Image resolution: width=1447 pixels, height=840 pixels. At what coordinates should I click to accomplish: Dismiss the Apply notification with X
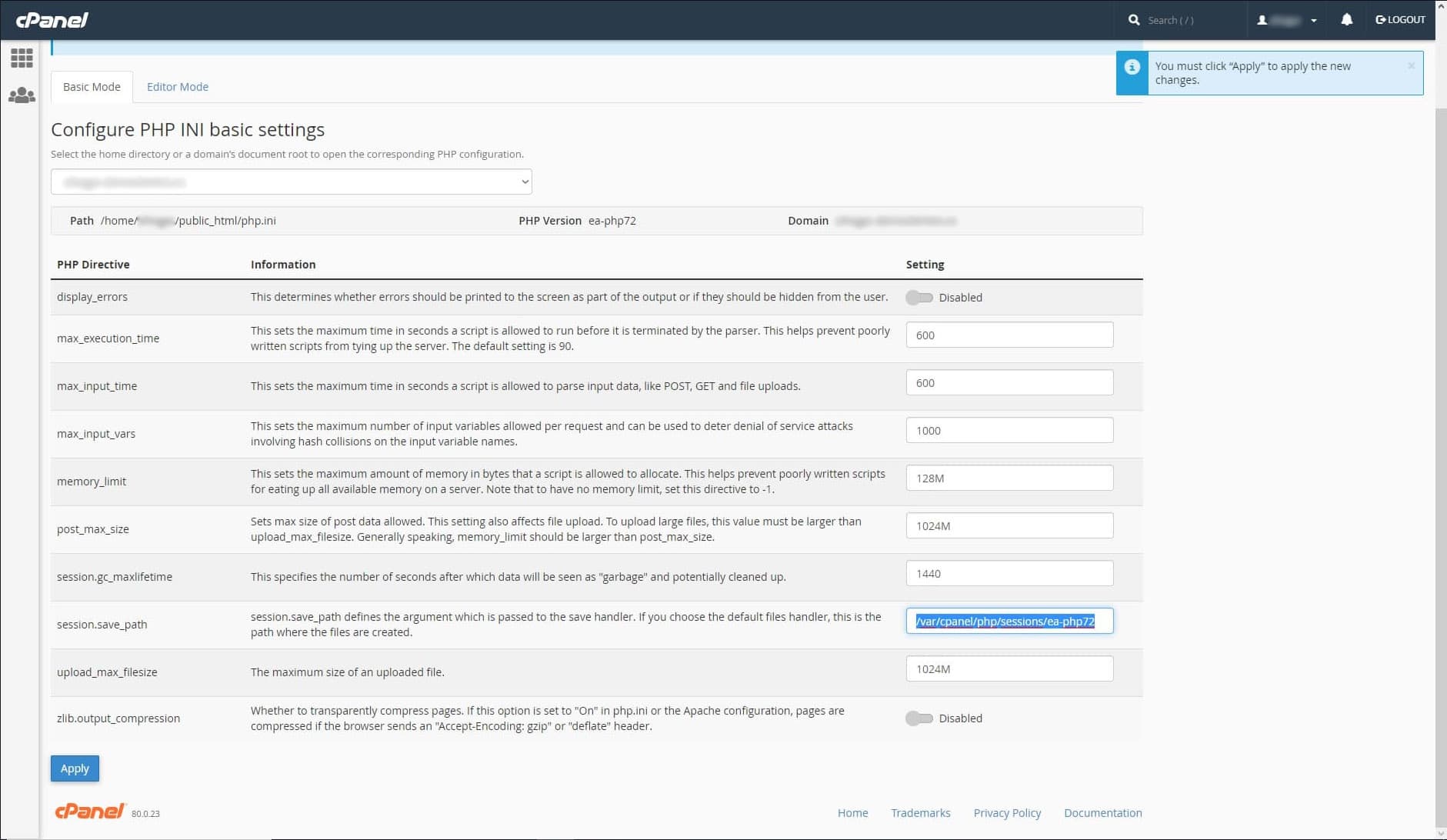pos(1411,66)
